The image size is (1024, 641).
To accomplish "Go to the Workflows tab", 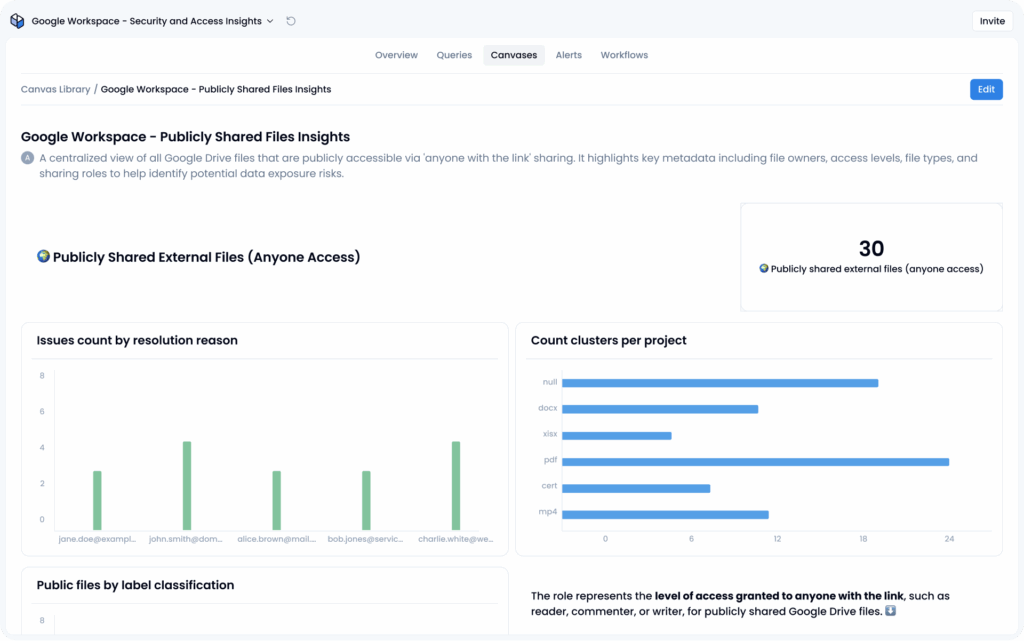I will point(623,55).
